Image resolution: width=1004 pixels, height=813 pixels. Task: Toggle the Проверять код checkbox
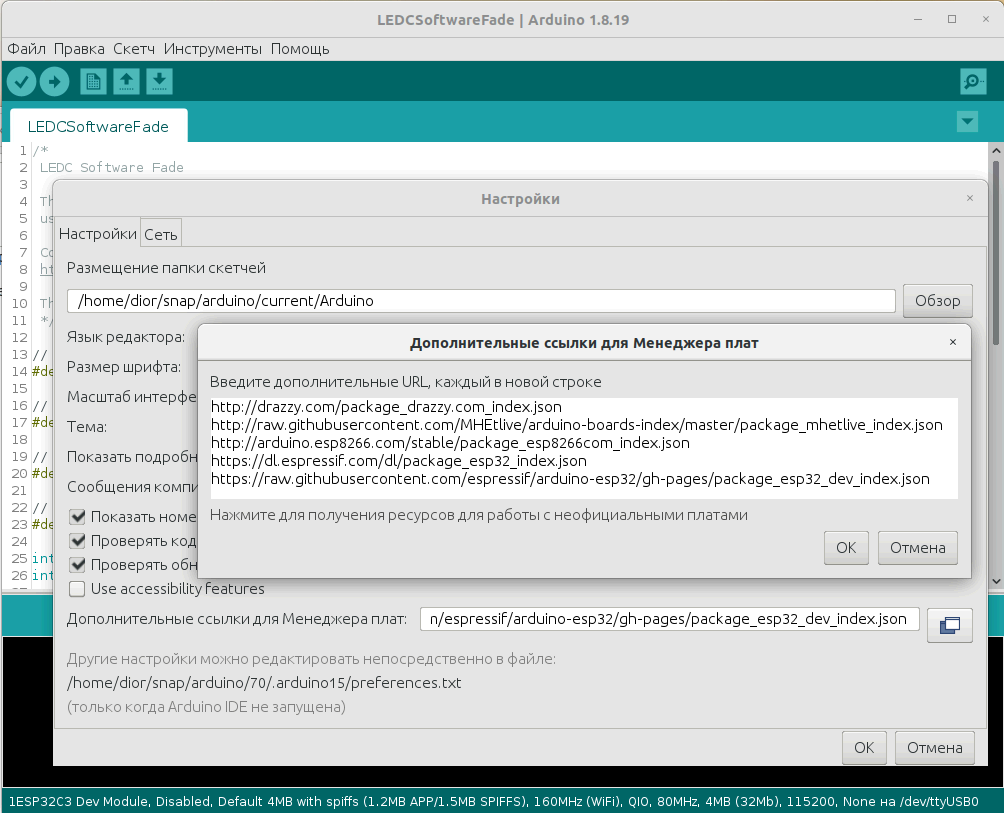coord(77,541)
